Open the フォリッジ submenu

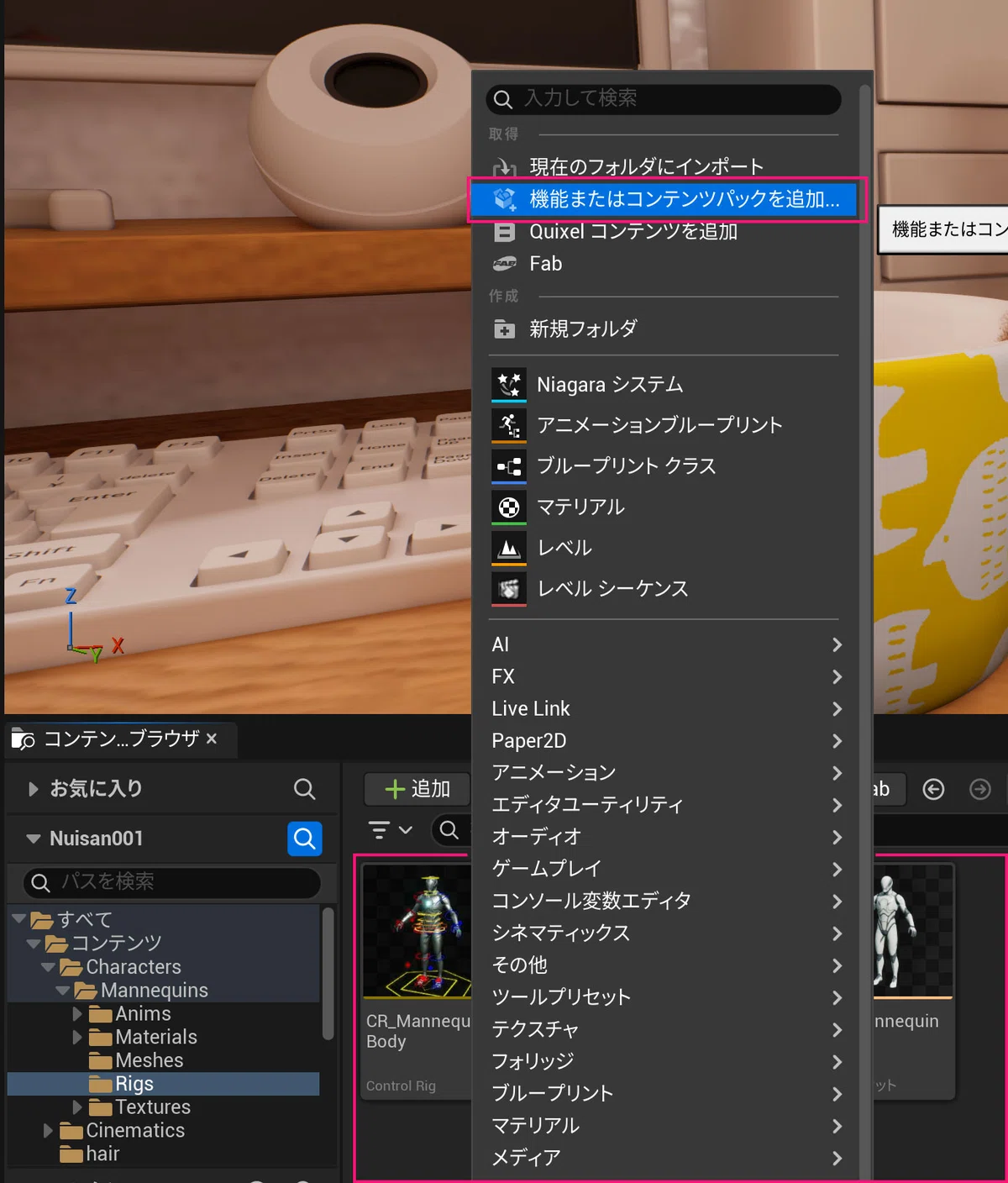(665, 1062)
